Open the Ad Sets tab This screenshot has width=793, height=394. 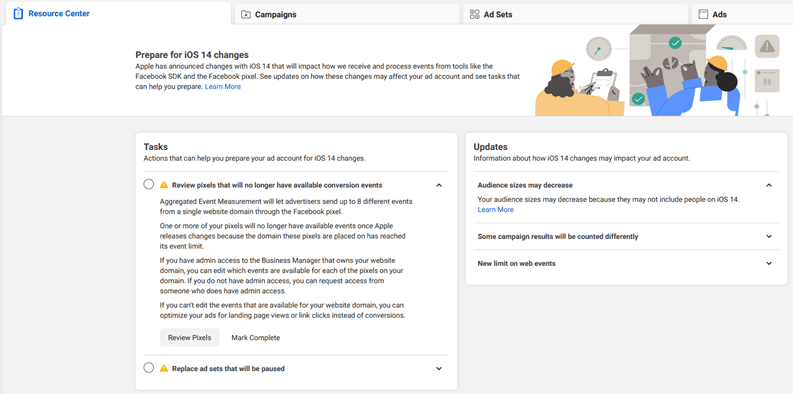point(576,14)
